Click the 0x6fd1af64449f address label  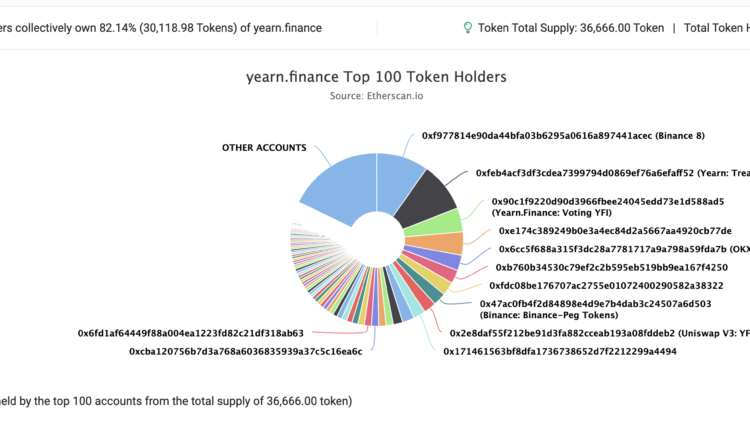[x=190, y=333]
